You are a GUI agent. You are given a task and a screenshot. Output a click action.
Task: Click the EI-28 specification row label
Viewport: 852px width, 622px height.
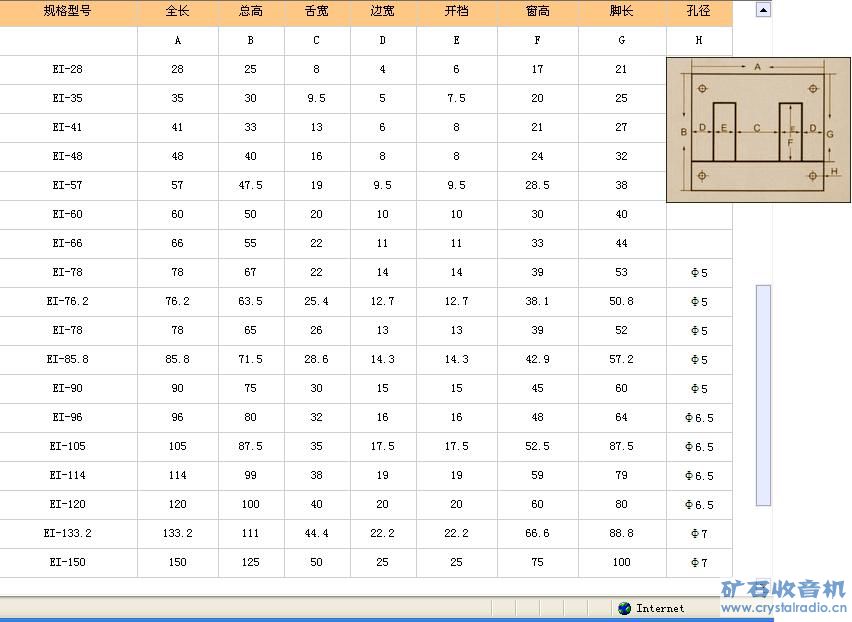pyautogui.click(x=69, y=70)
